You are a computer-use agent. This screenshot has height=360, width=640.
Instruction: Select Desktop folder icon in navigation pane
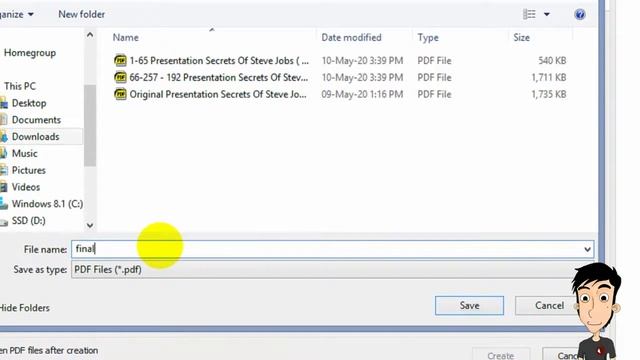(x=4, y=103)
